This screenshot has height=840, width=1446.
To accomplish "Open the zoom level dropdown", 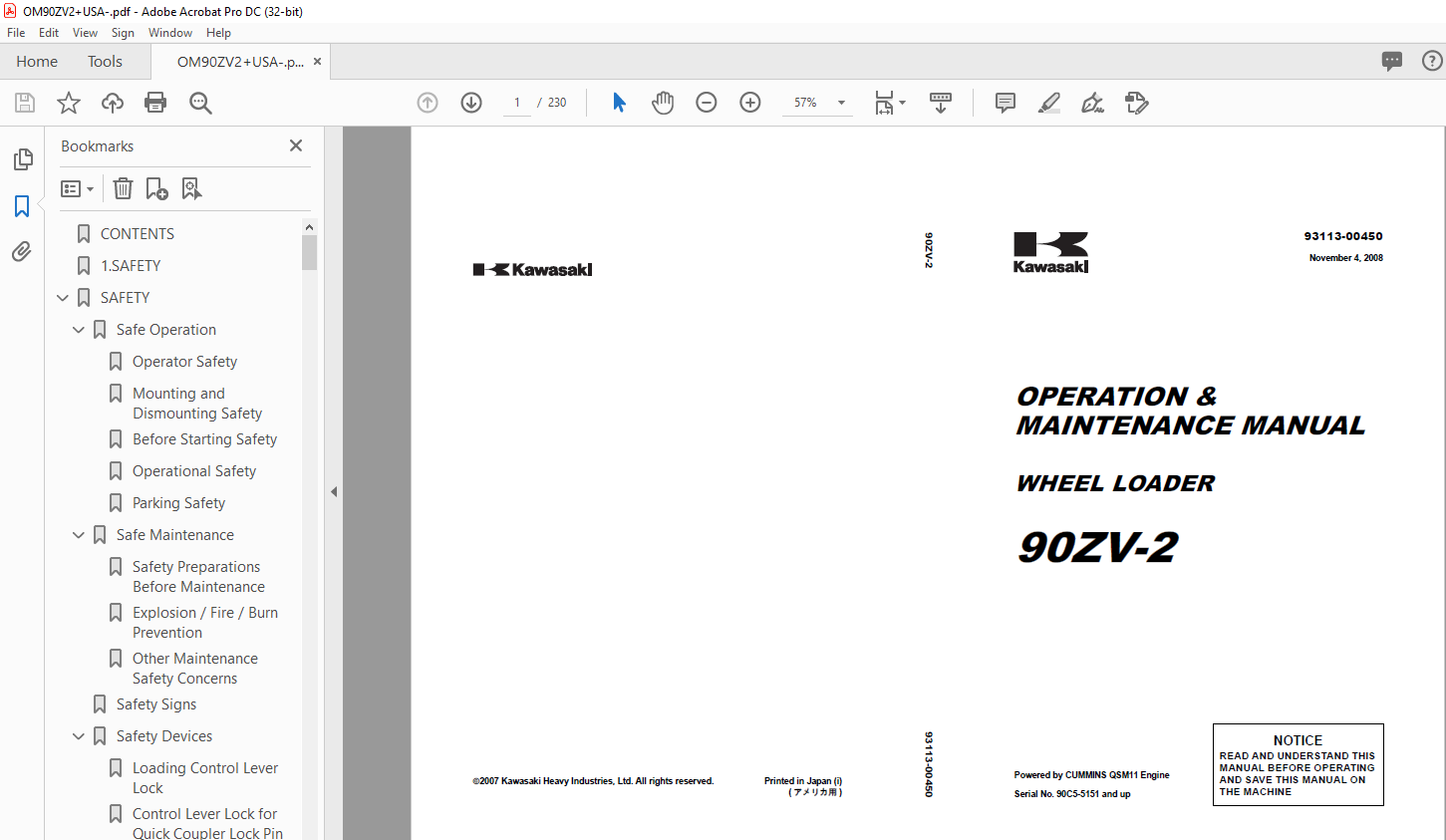I will pyautogui.click(x=841, y=103).
